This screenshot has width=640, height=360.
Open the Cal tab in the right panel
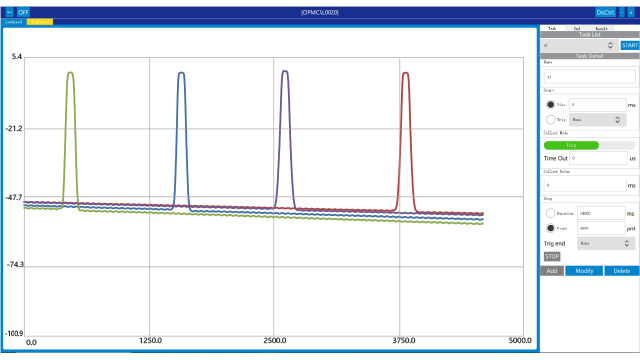pos(577,29)
